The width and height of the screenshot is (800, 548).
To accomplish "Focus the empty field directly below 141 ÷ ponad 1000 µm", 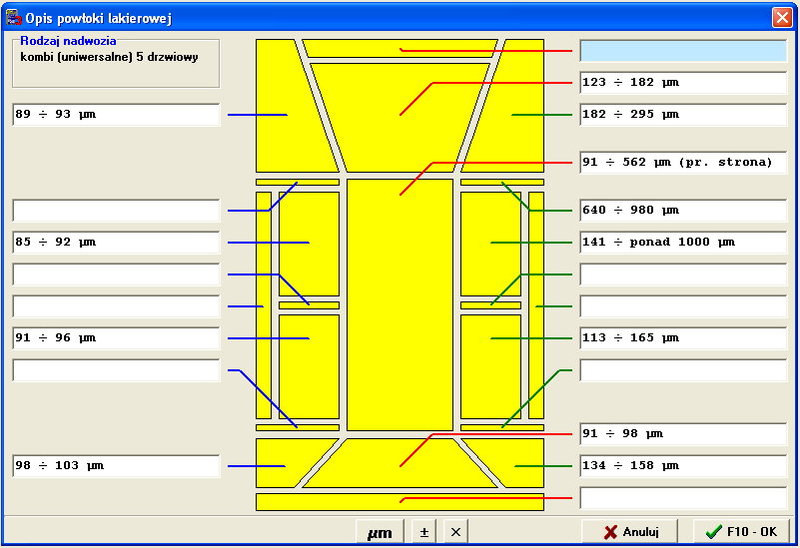I will tap(683, 275).
